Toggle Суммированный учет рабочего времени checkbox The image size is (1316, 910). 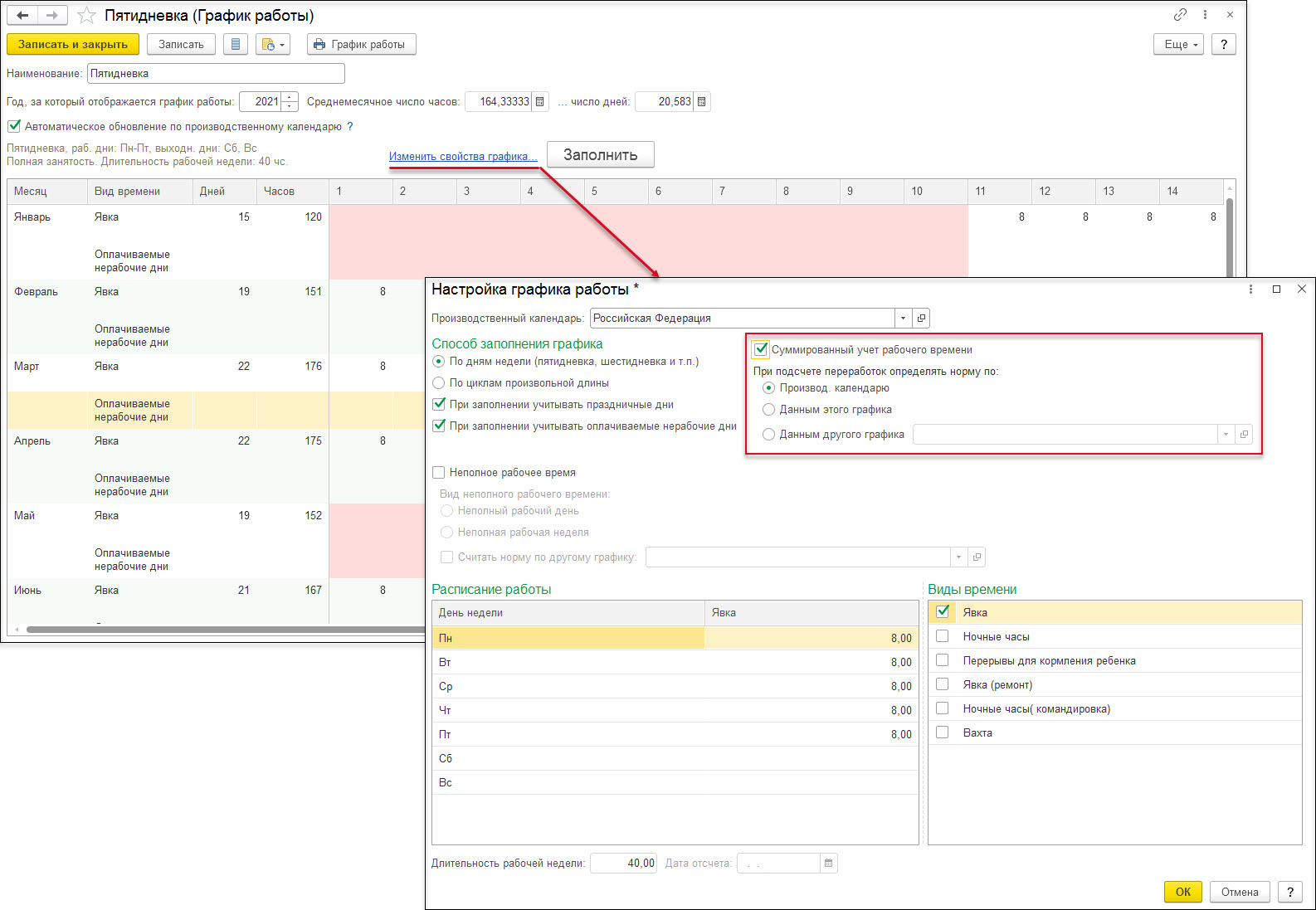[x=761, y=349]
